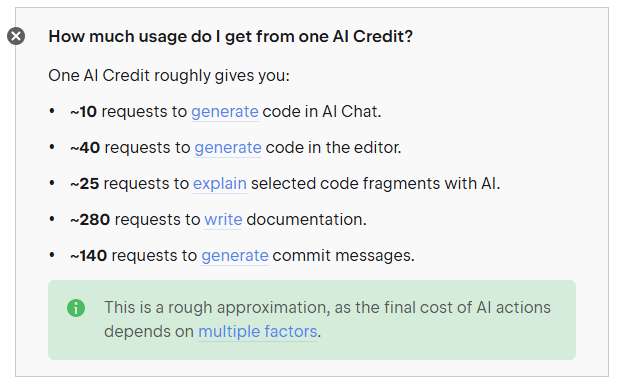Click the 'One AI Credit roughly gives you' line
This screenshot has height=383, width=621.
tap(169, 76)
